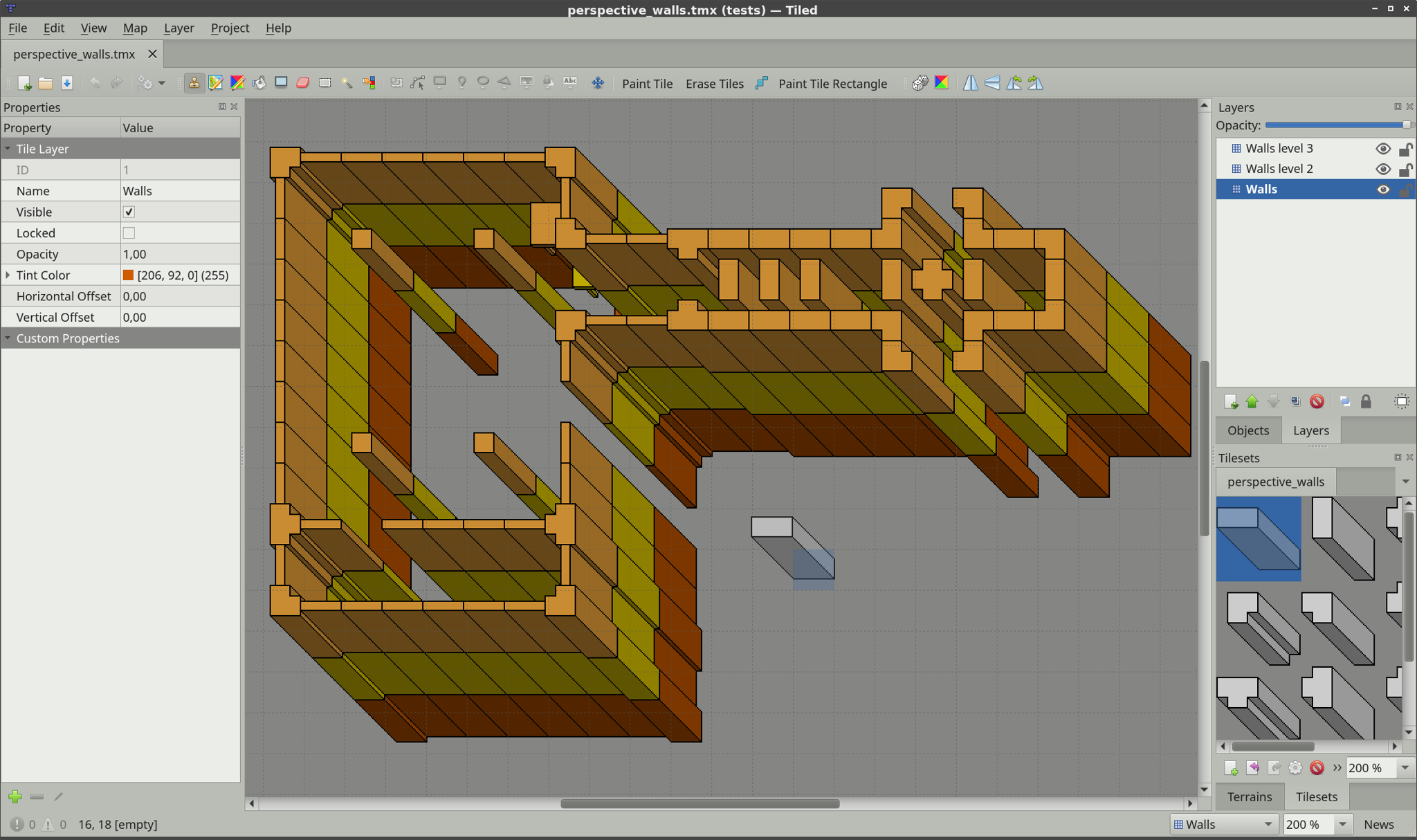Click the layer offset move tool
This screenshot has width=1417, height=840.
pos(598,83)
